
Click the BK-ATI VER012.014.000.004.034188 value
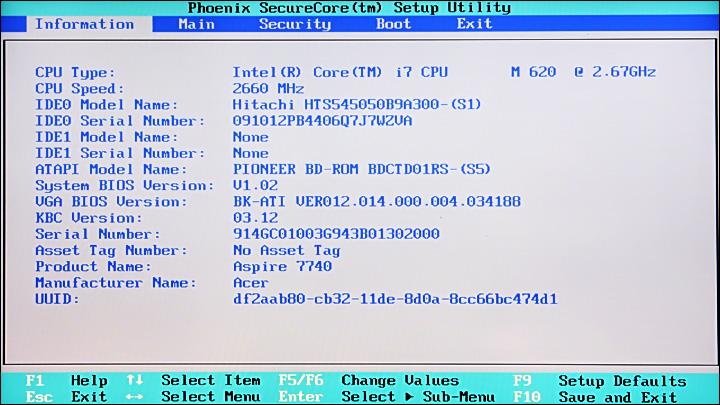click(377, 202)
